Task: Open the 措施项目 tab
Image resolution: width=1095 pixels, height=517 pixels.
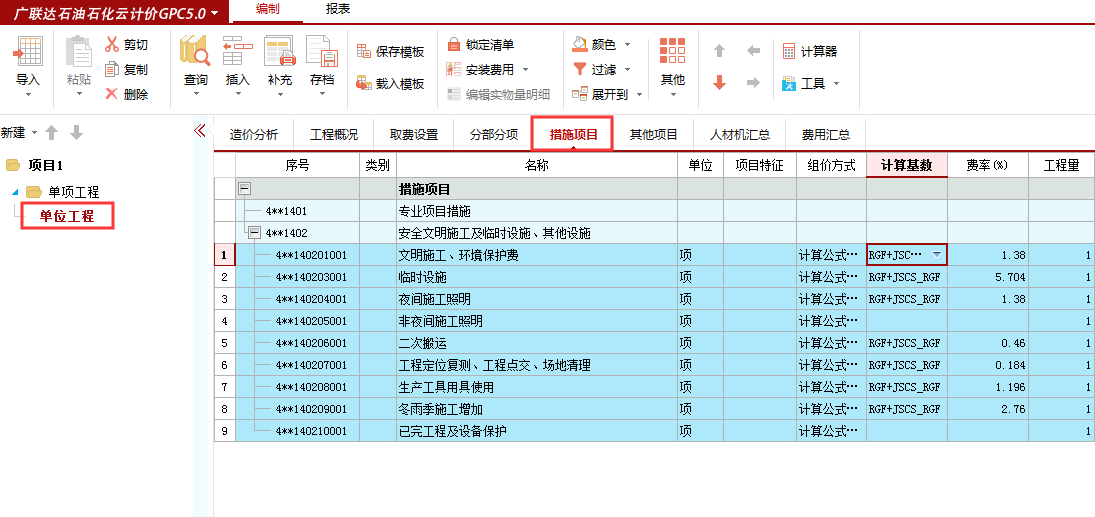Action: coord(573,134)
